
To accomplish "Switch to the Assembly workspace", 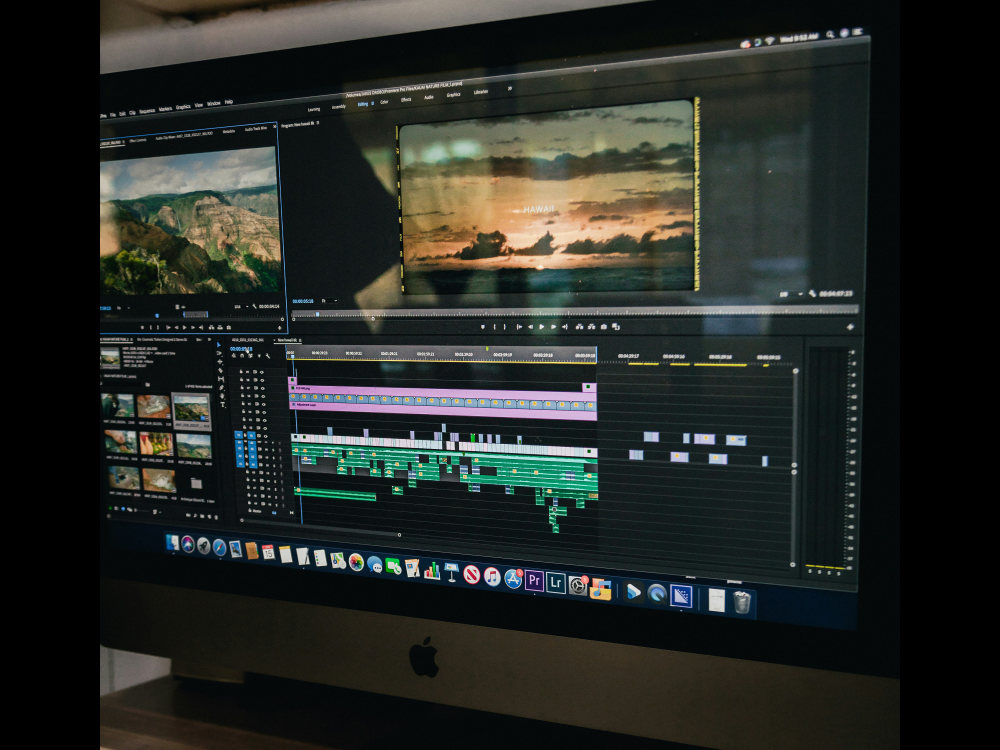I will [339, 107].
